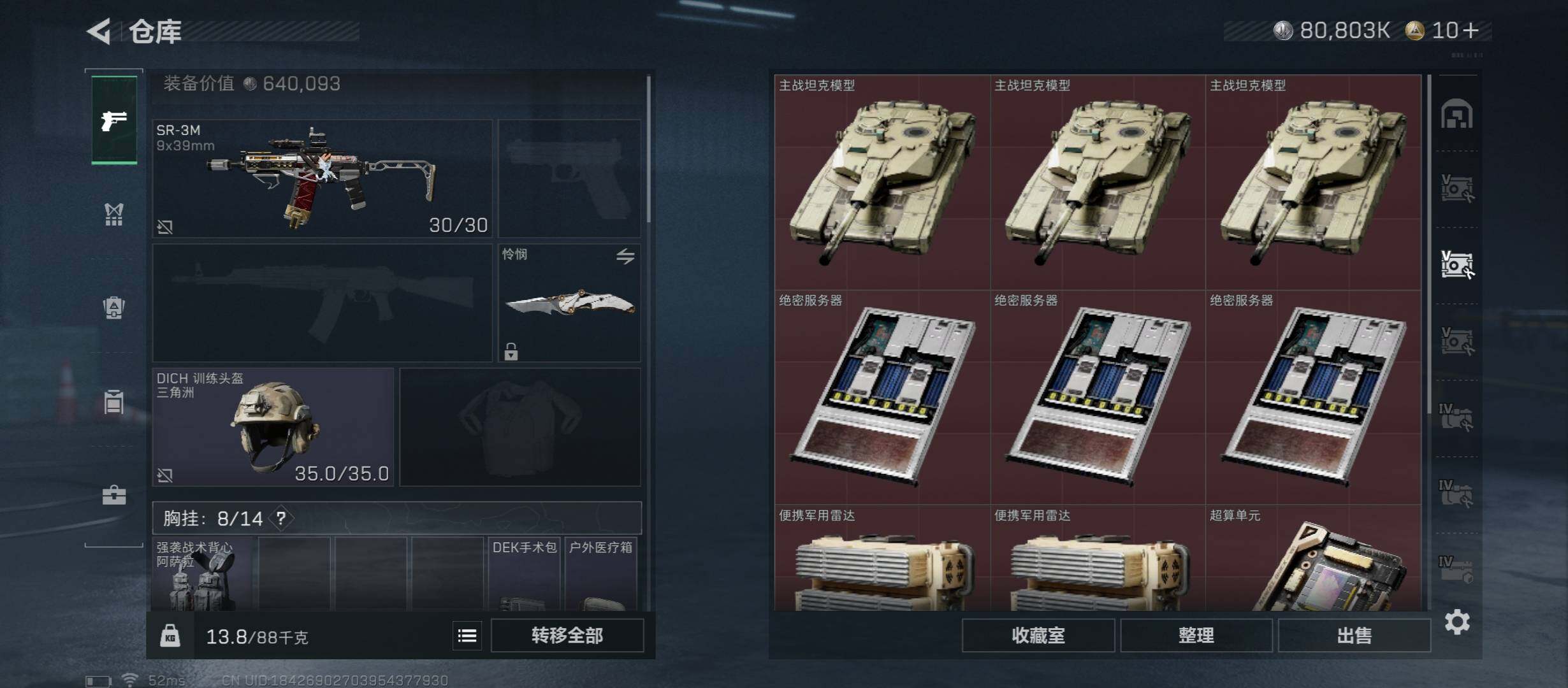This screenshot has width=1568, height=688.
Task: Toggle the knife swap arrows icon
Action: coord(625,256)
